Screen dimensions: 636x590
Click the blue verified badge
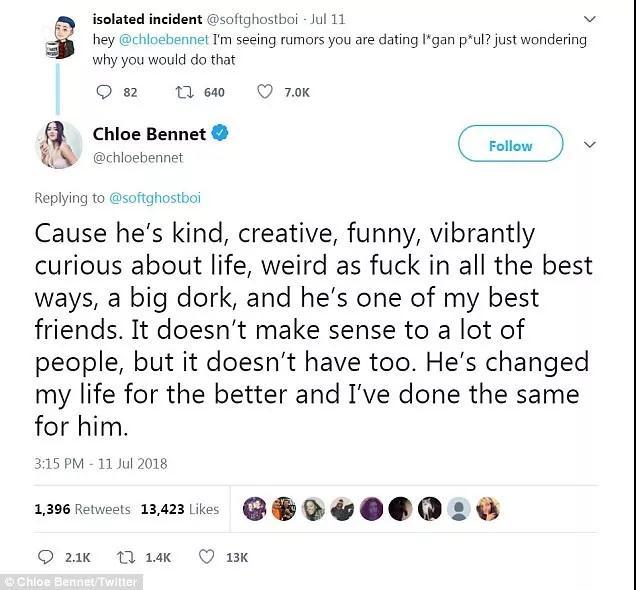(x=218, y=134)
